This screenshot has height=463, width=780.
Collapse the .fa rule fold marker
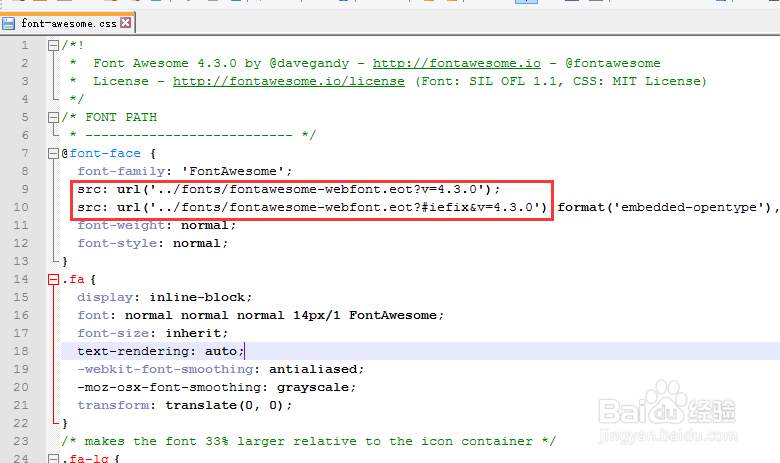53,279
